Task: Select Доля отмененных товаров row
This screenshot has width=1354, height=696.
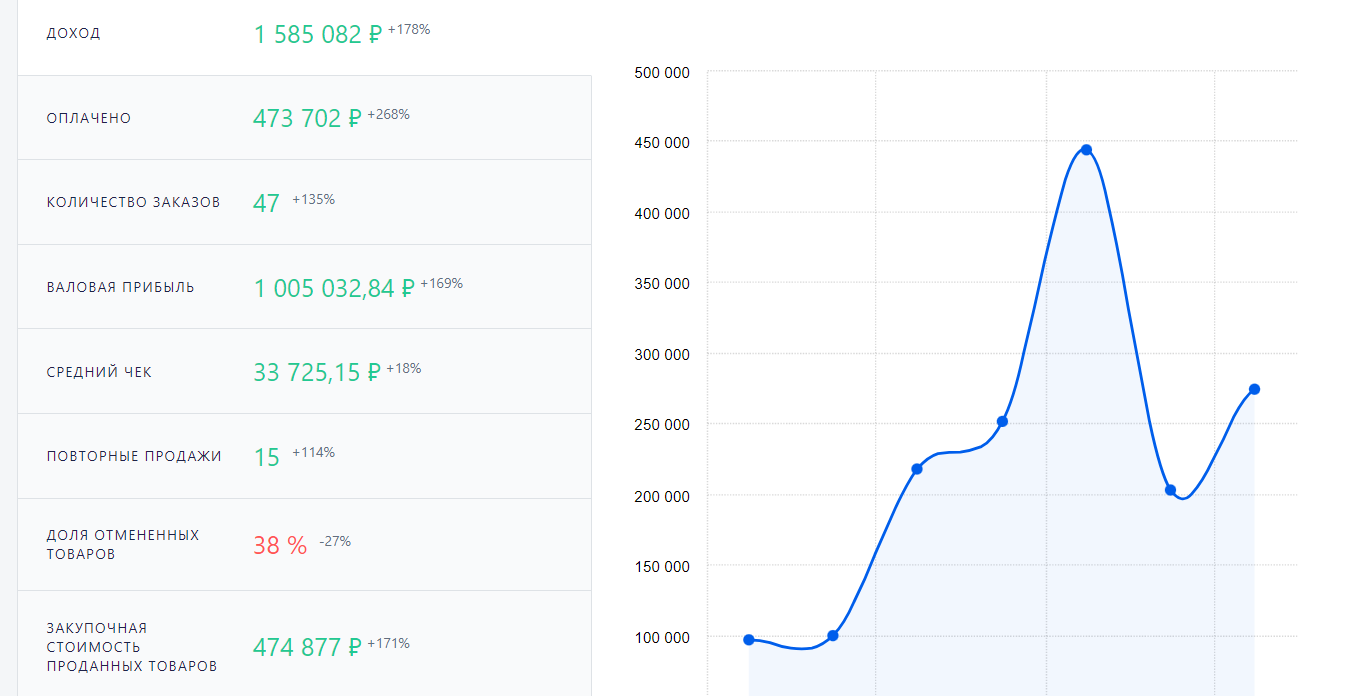Action: (305, 545)
